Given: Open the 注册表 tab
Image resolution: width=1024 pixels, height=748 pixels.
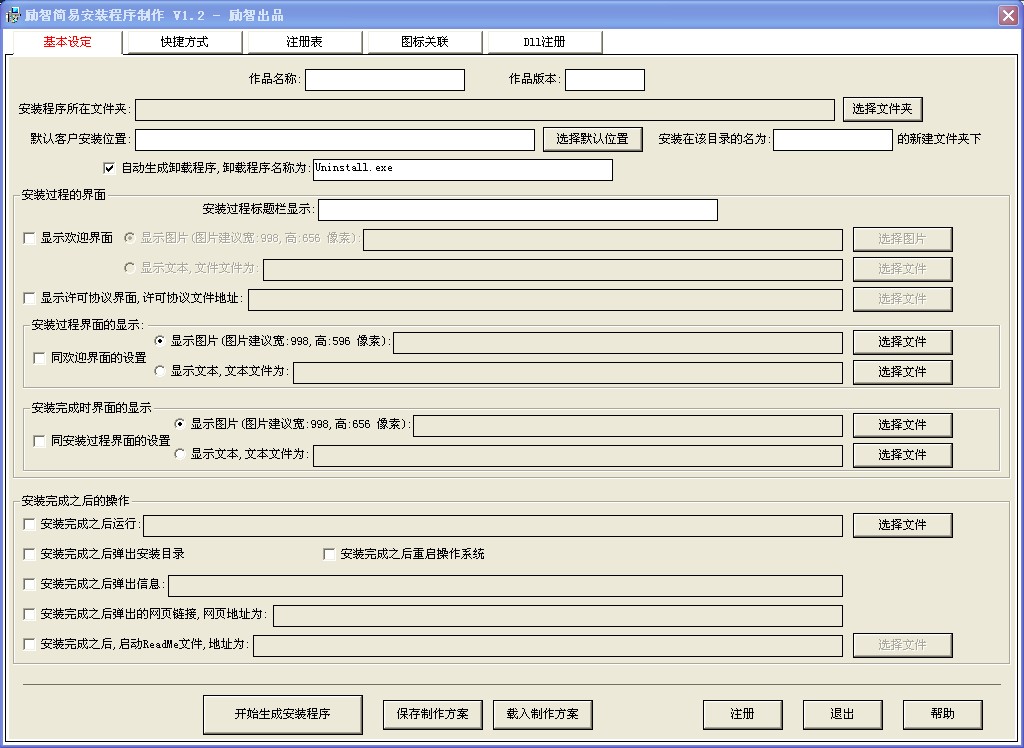Looking at the screenshot, I should pyautogui.click(x=302, y=42).
